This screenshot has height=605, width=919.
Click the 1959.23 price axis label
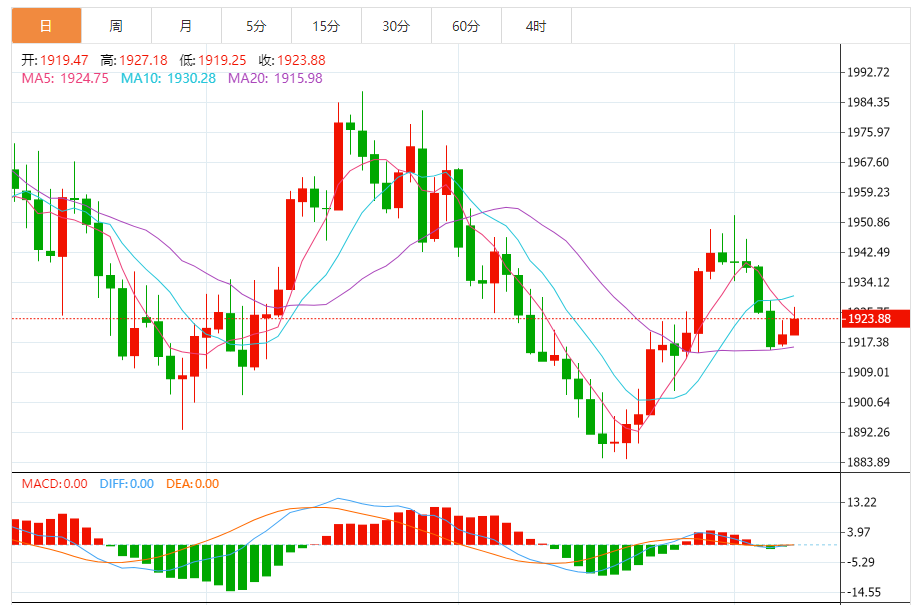tap(868, 192)
